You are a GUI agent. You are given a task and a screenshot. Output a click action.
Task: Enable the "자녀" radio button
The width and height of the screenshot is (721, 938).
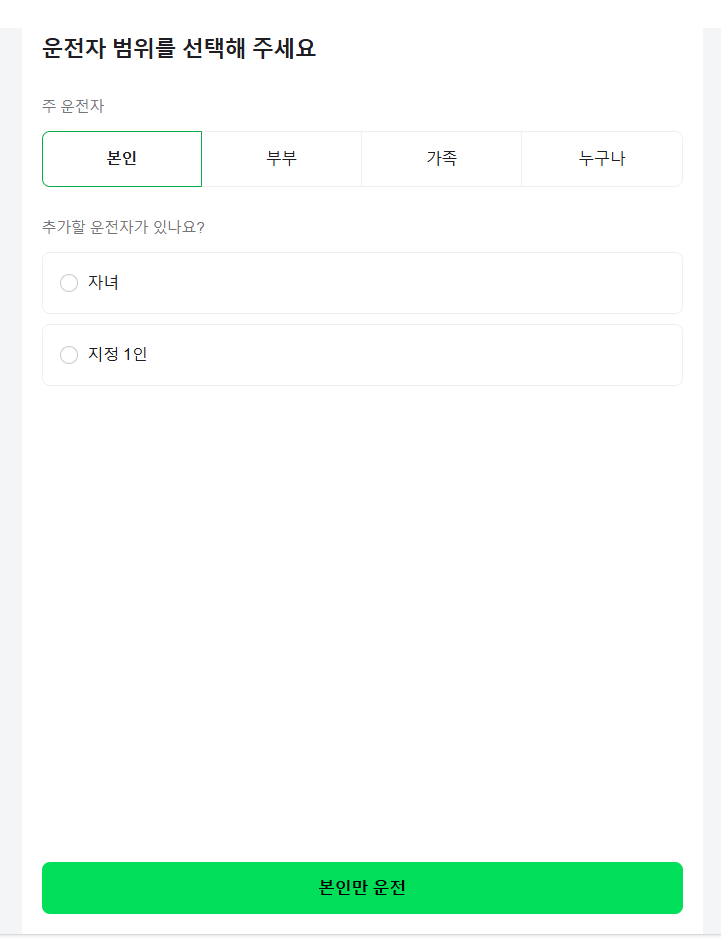tap(69, 283)
